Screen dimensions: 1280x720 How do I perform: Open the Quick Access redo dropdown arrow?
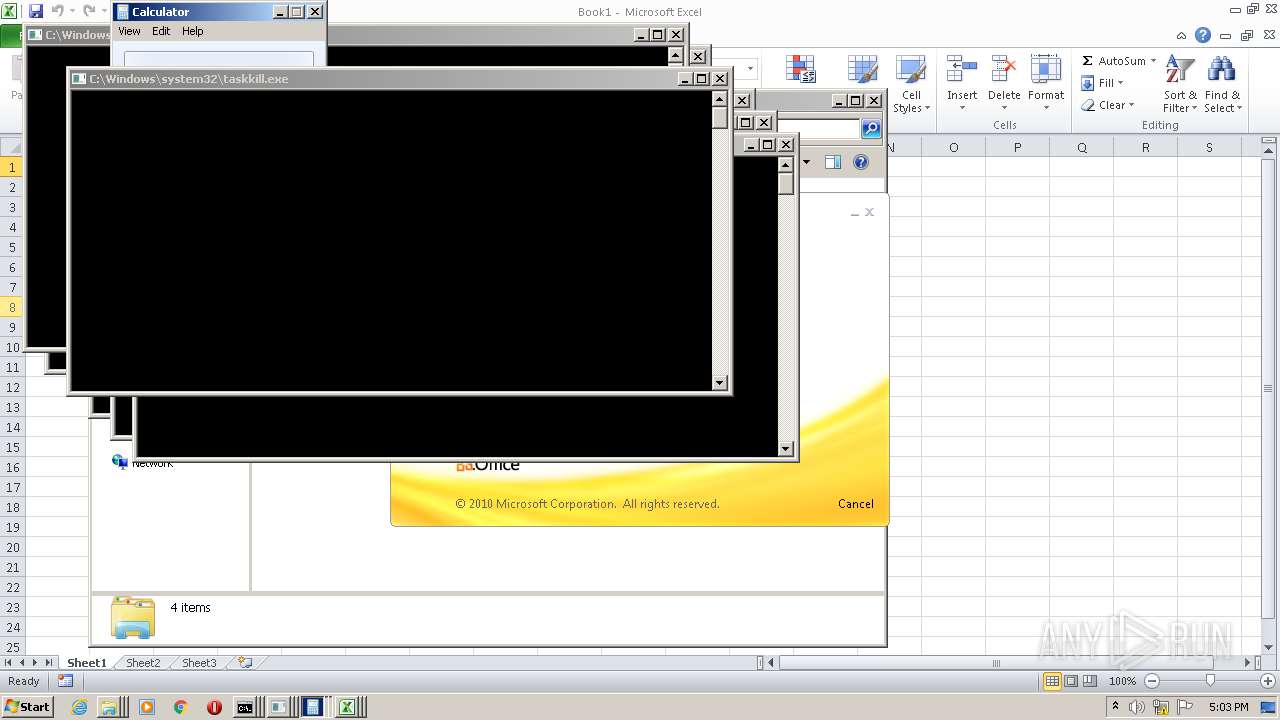(104, 11)
